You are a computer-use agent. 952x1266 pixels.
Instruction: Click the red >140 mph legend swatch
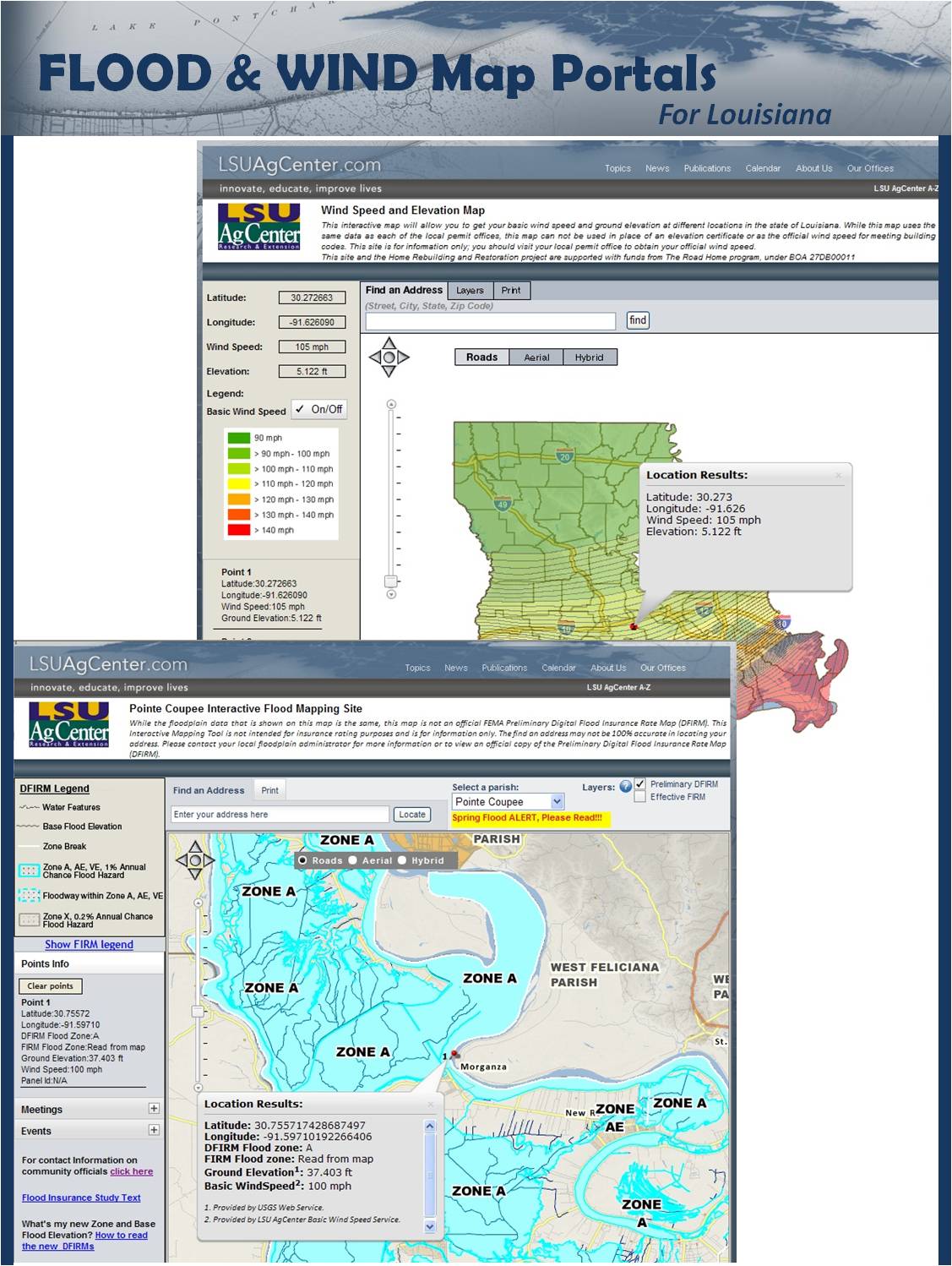coord(239,530)
